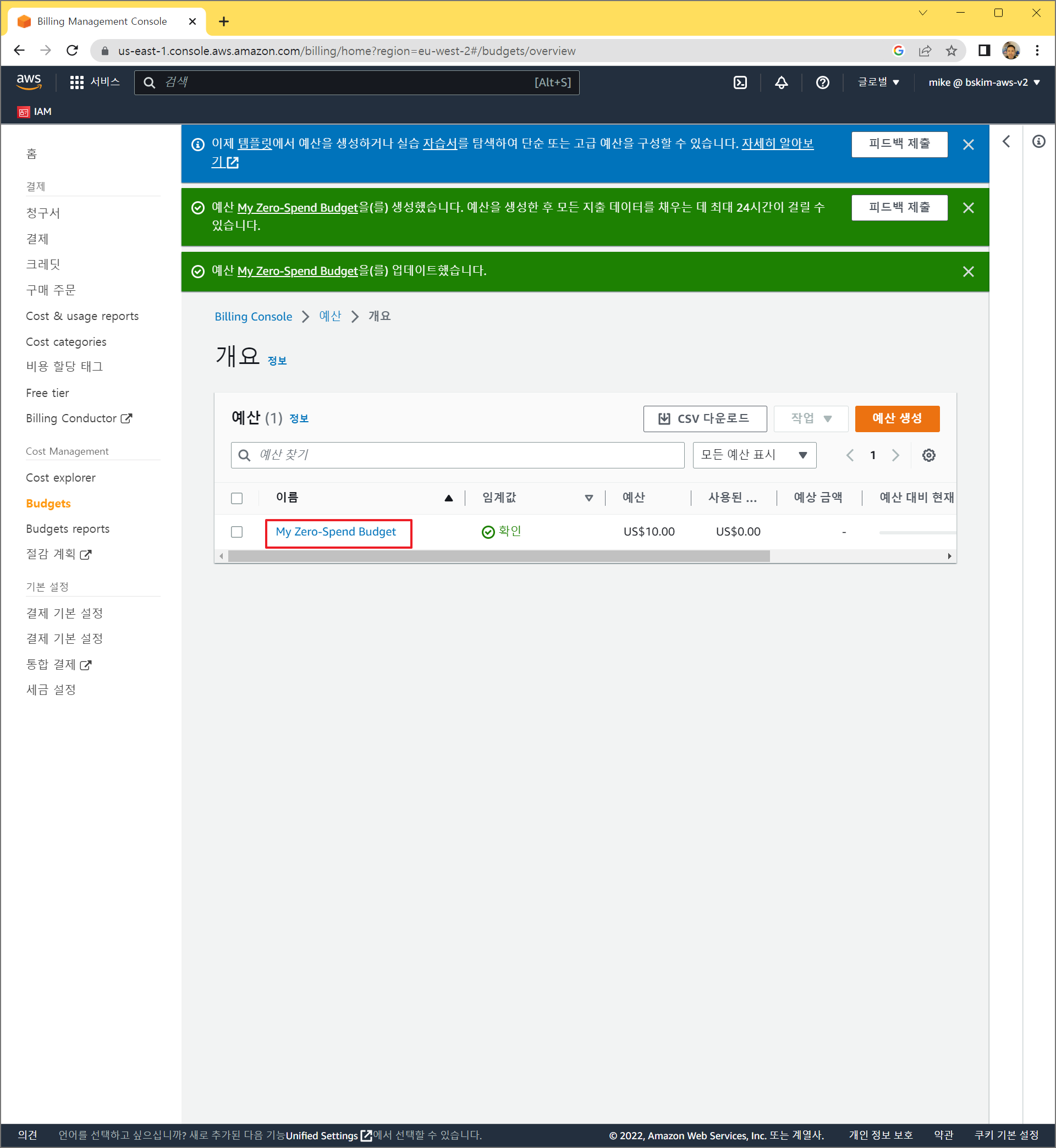Open 홈 in the sidebar
Viewport: 1056px width, 1148px height.
pyautogui.click(x=31, y=153)
